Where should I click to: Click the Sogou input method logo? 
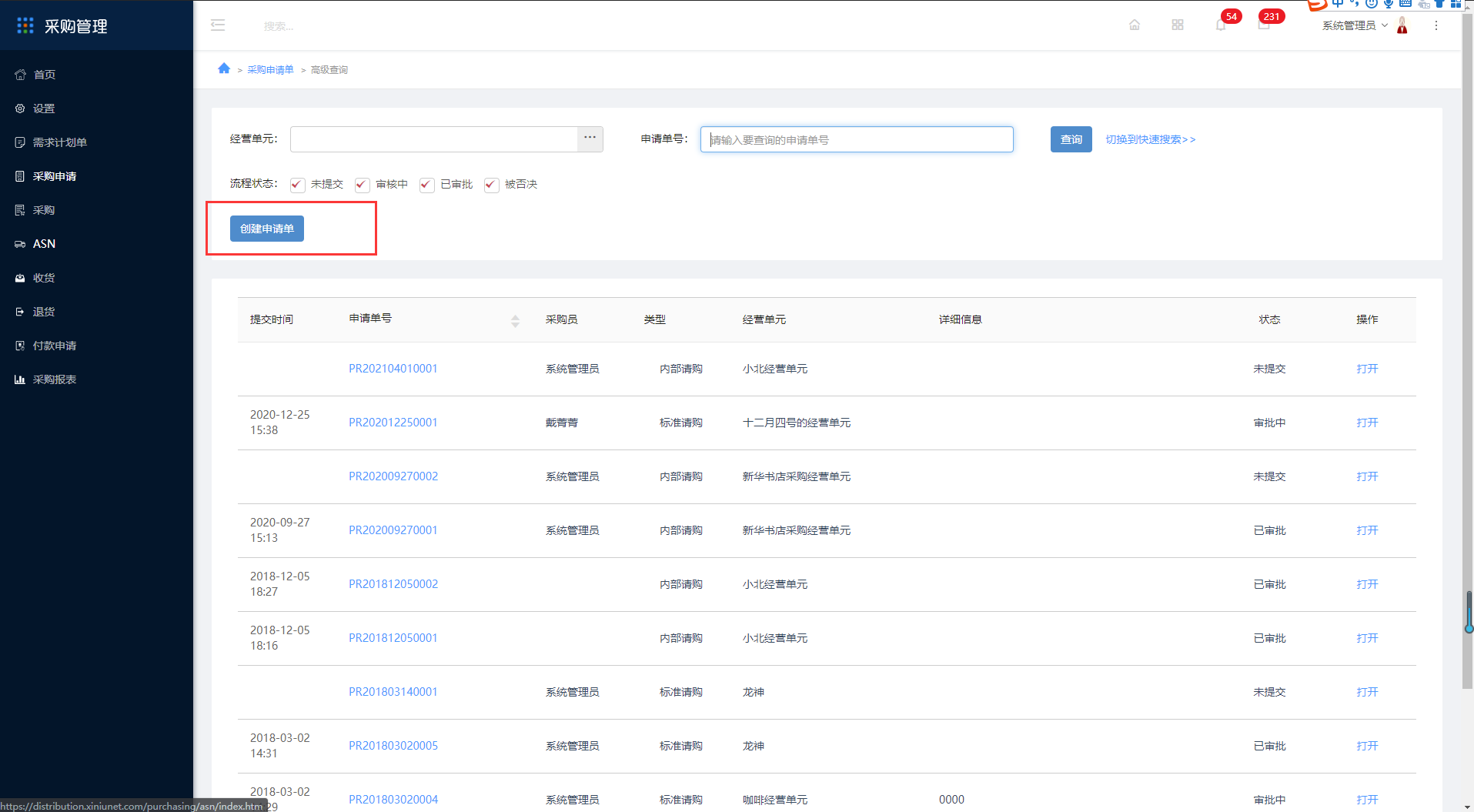point(1317,4)
